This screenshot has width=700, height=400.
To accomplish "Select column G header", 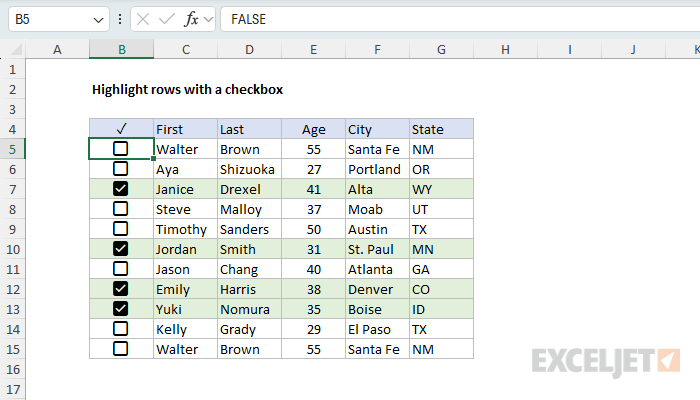I will tap(442, 49).
